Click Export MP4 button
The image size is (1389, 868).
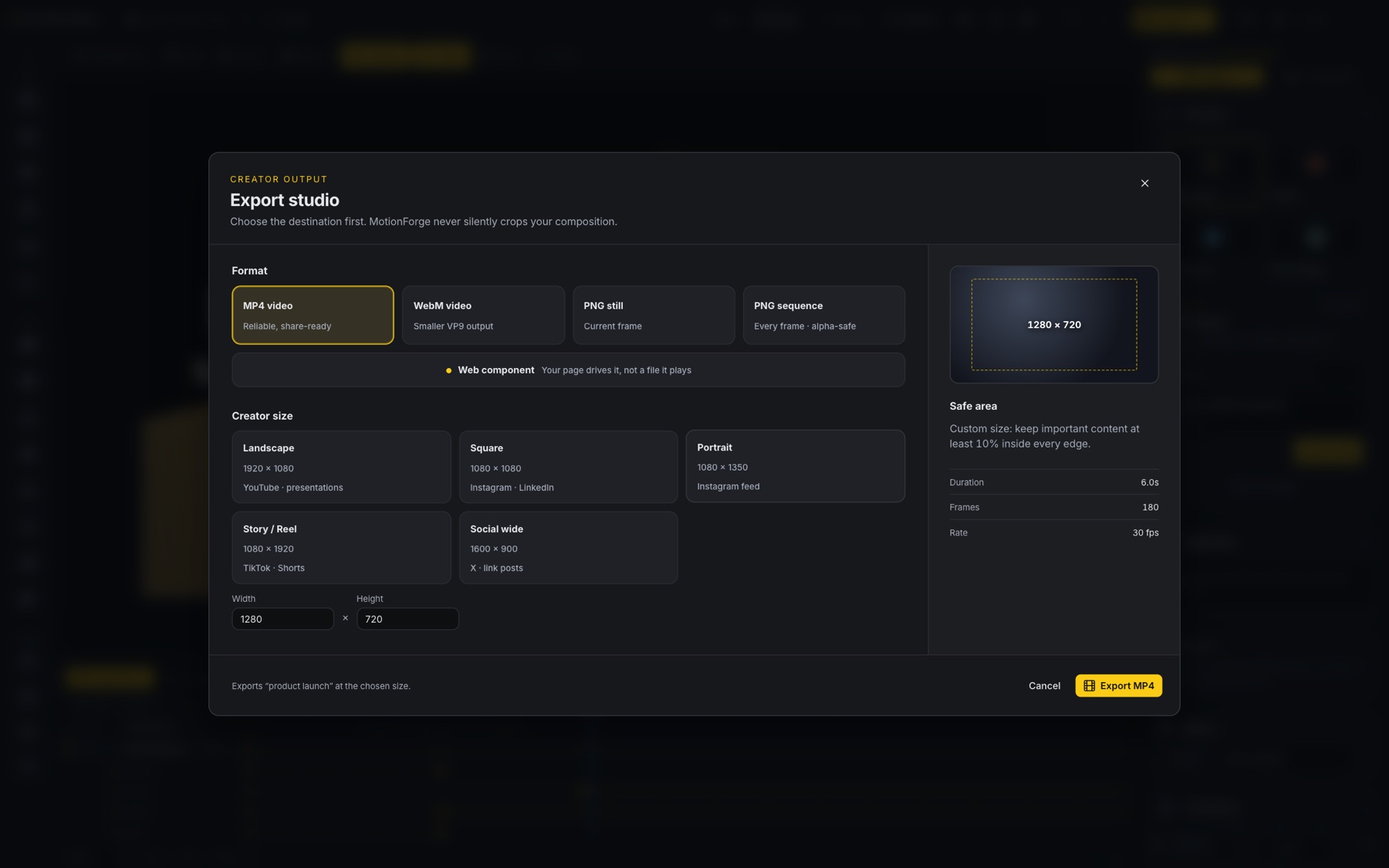click(1118, 685)
